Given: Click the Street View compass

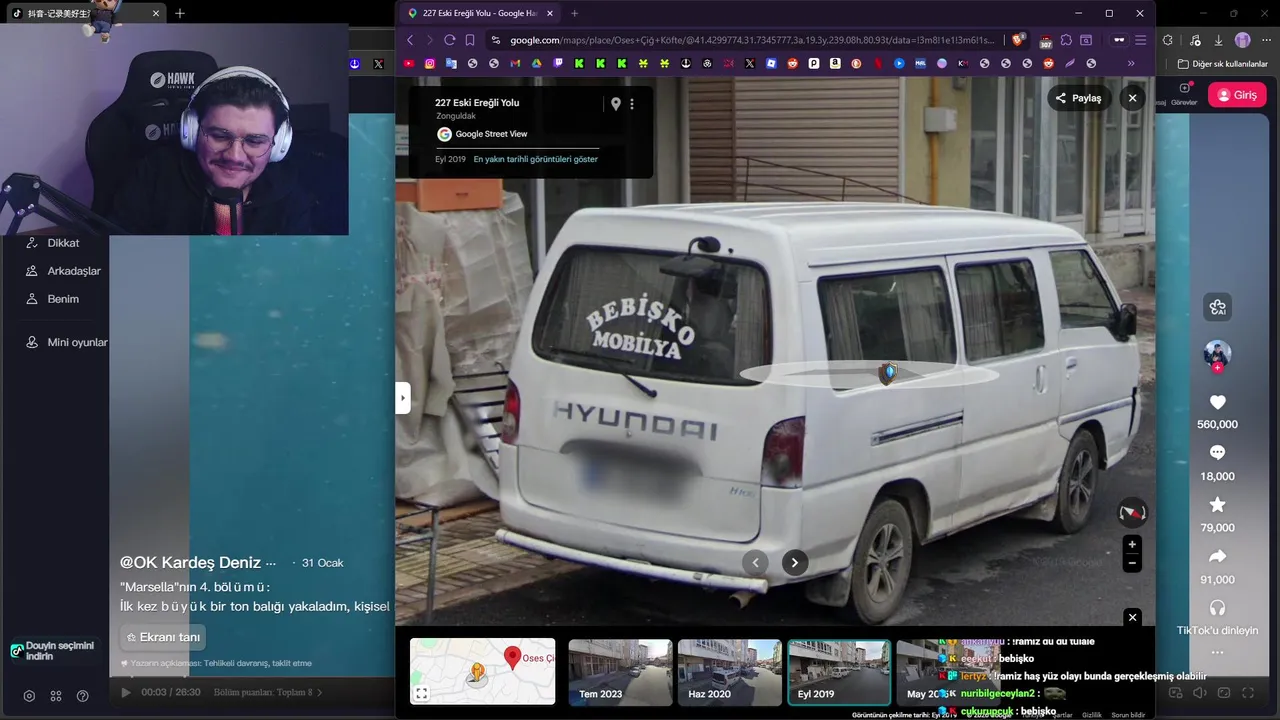Looking at the screenshot, I should [1132, 513].
